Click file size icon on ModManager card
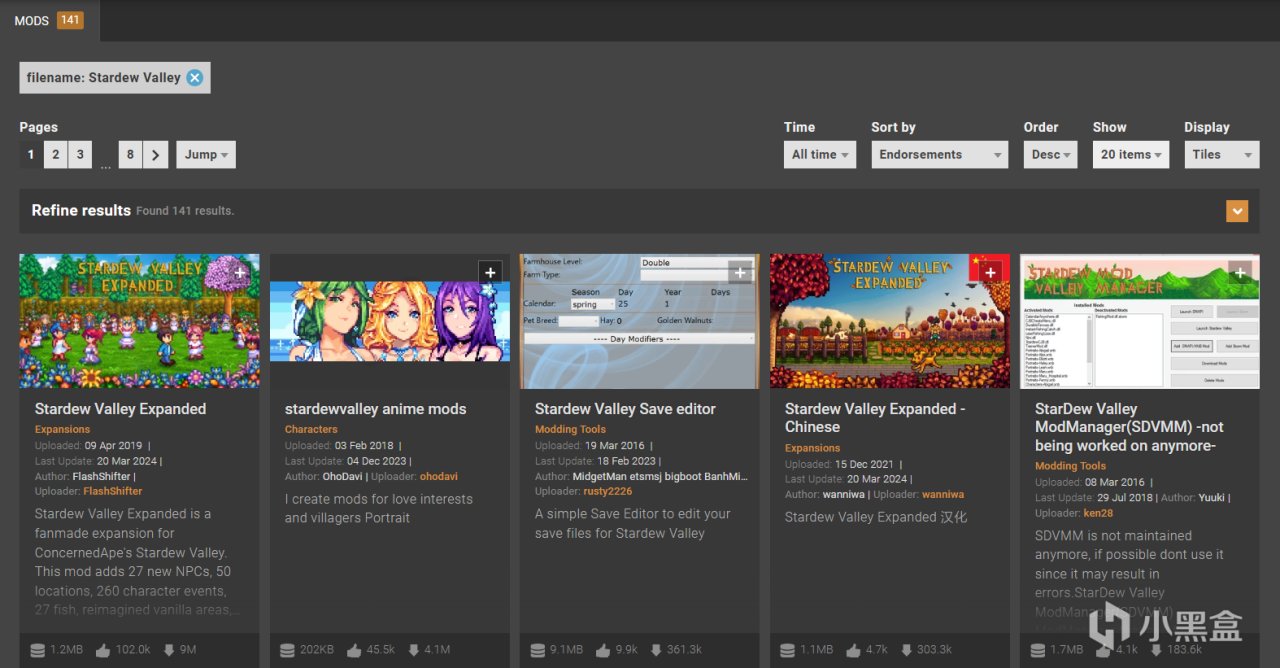 point(1037,650)
